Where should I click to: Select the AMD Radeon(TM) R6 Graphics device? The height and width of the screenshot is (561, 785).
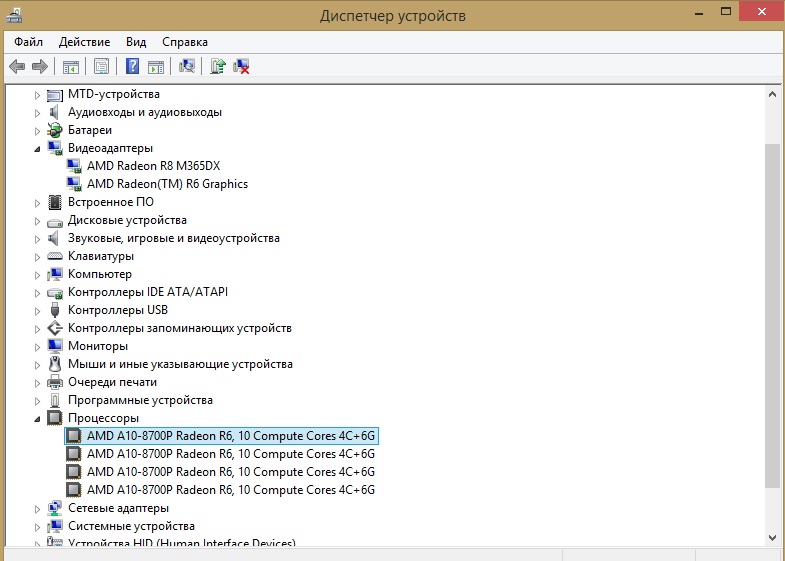point(167,184)
